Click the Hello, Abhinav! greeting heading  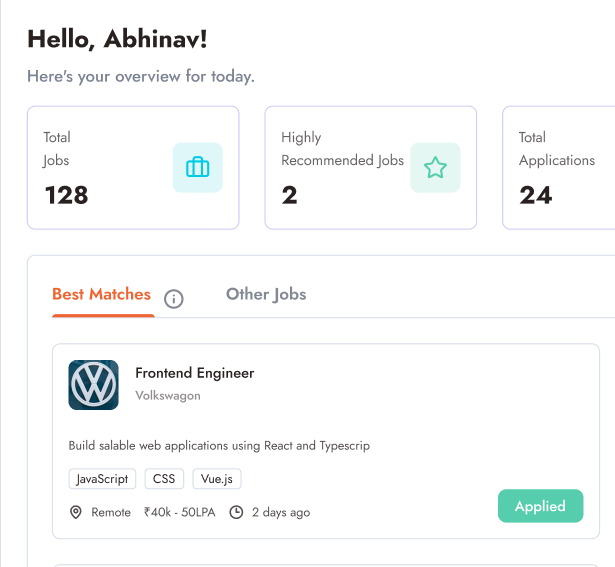click(117, 39)
